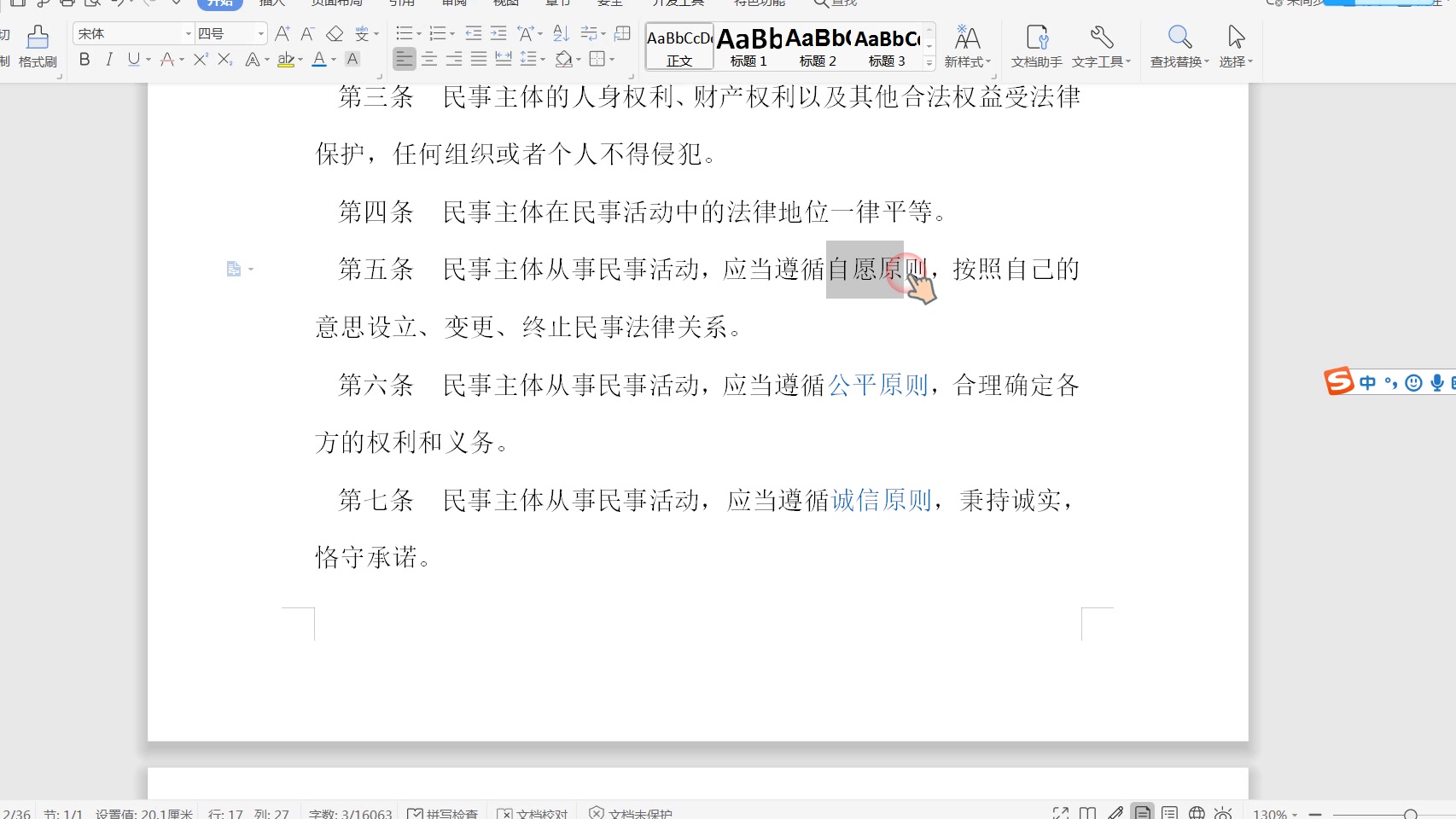This screenshot has width=1456, height=819.
Task: Apply the font color button
Action: pos(318,59)
